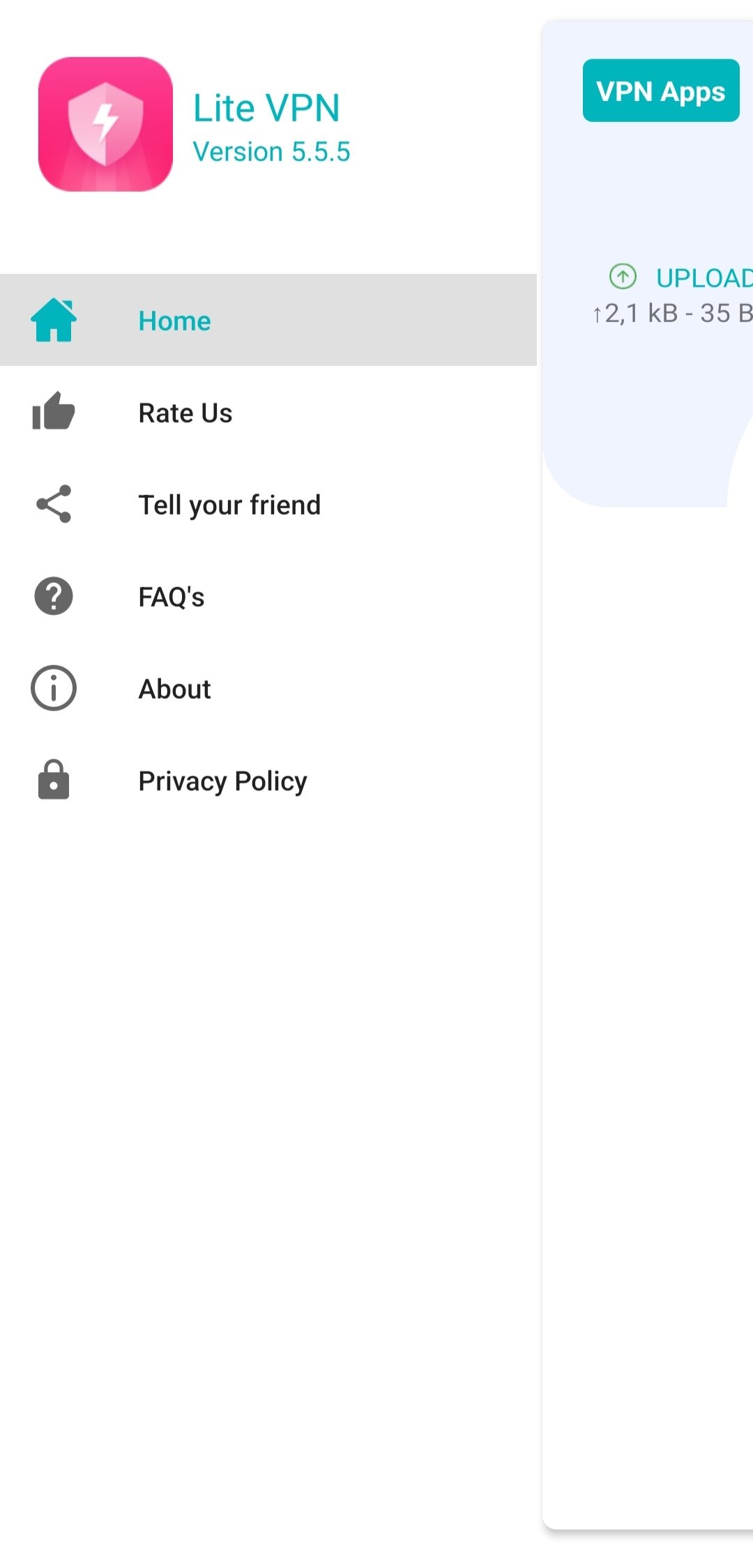The height and width of the screenshot is (1568, 753).
Task: Click the Version 5.5.5 text
Action: coord(271,152)
